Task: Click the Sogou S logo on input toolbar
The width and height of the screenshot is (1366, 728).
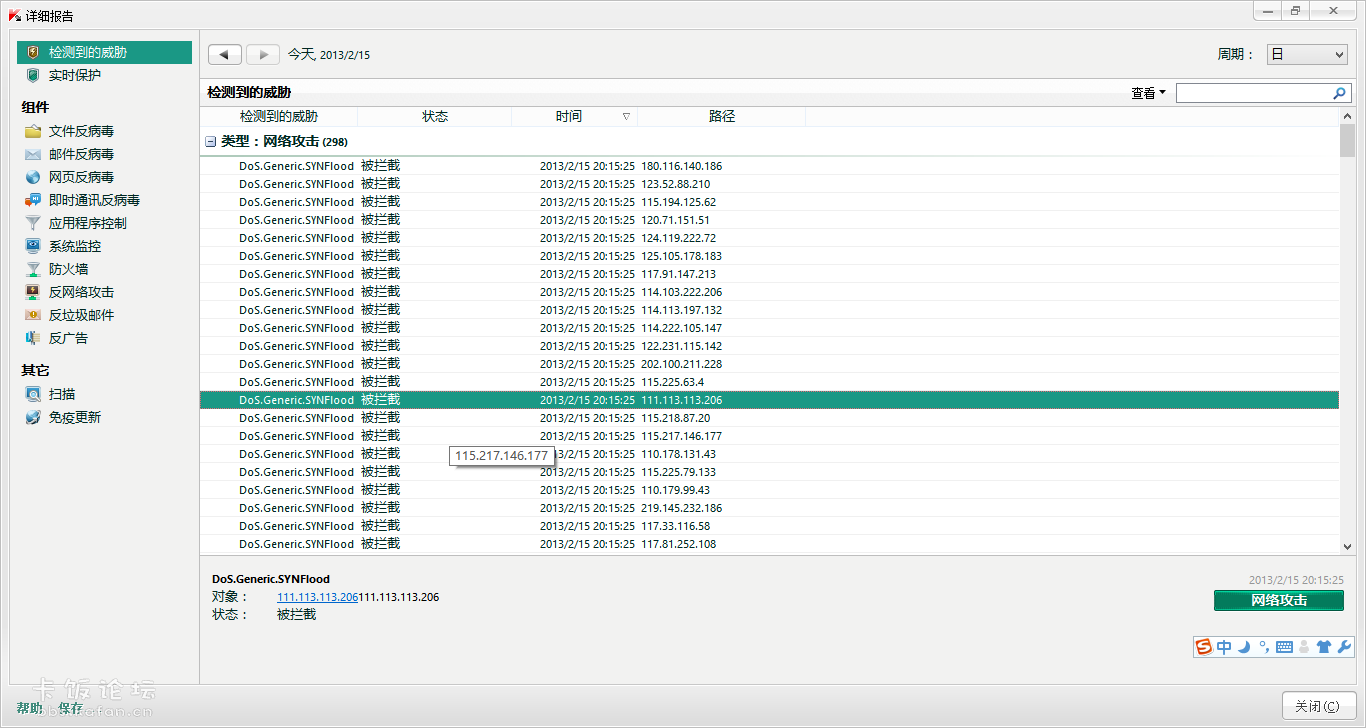Action: [x=1204, y=647]
